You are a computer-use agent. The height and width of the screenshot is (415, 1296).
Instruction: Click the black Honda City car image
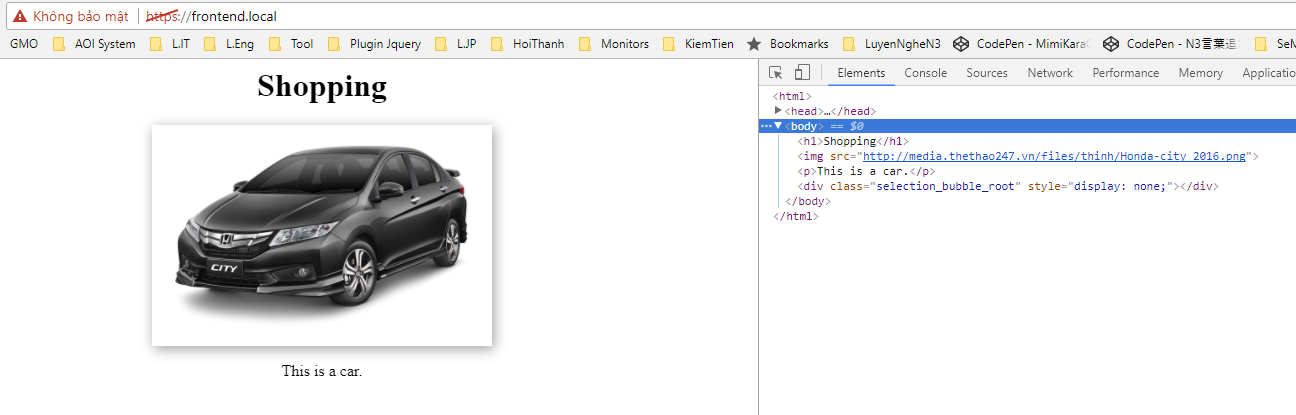[x=322, y=235]
